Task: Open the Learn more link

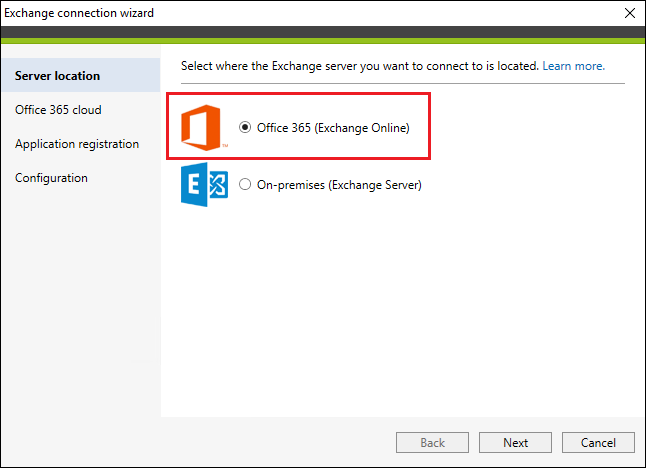Action: (x=573, y=66)
